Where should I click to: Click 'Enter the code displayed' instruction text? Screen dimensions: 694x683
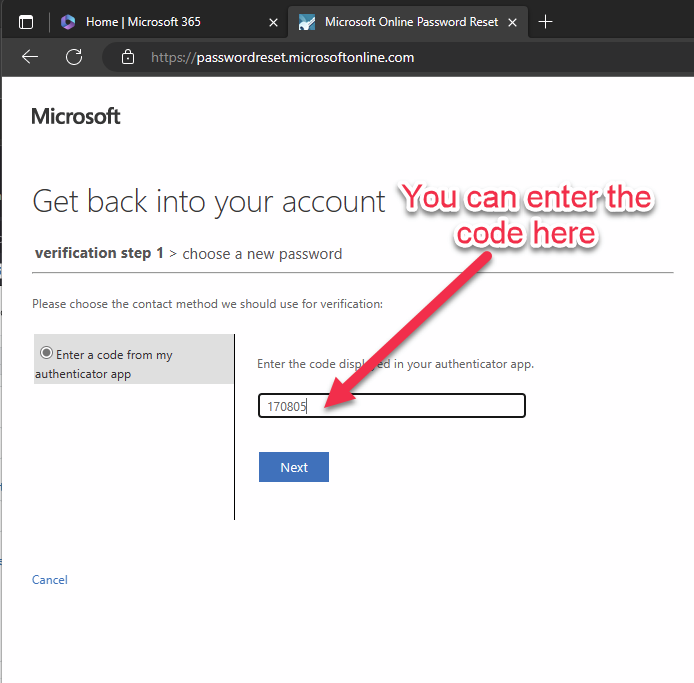(x=395, y=364)
